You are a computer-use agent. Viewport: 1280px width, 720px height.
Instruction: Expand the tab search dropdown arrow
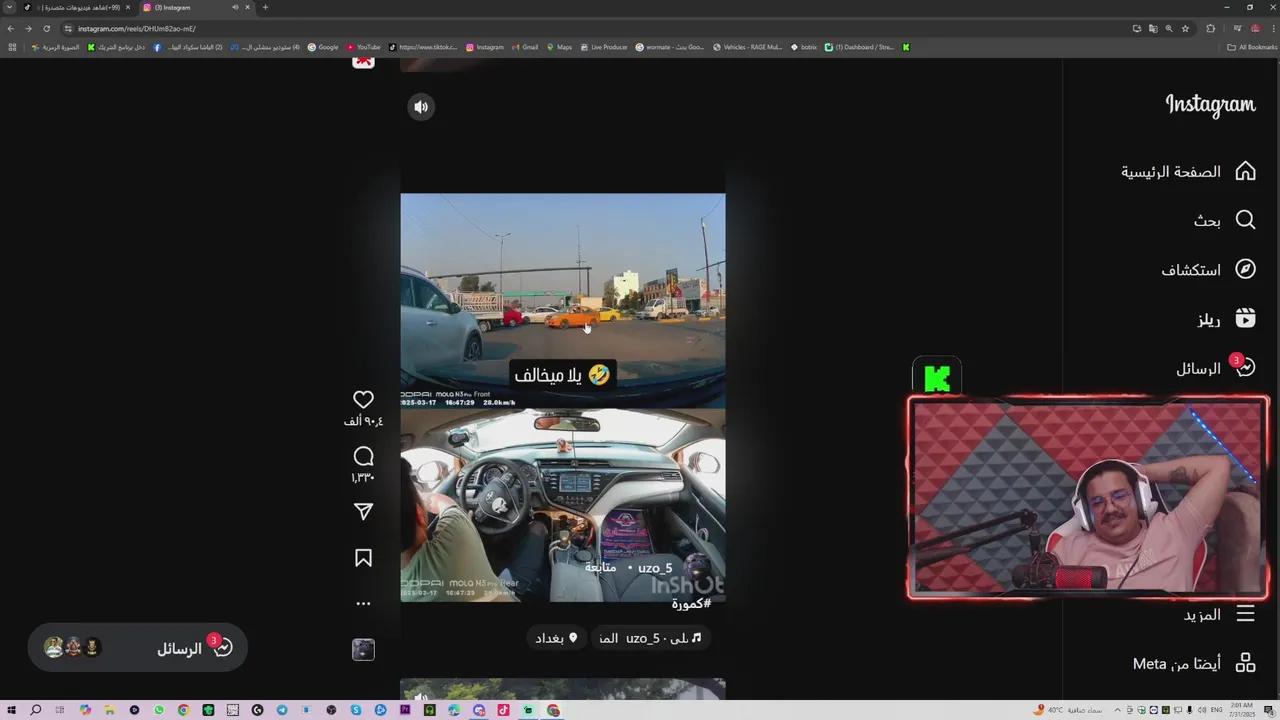point(9,7)
